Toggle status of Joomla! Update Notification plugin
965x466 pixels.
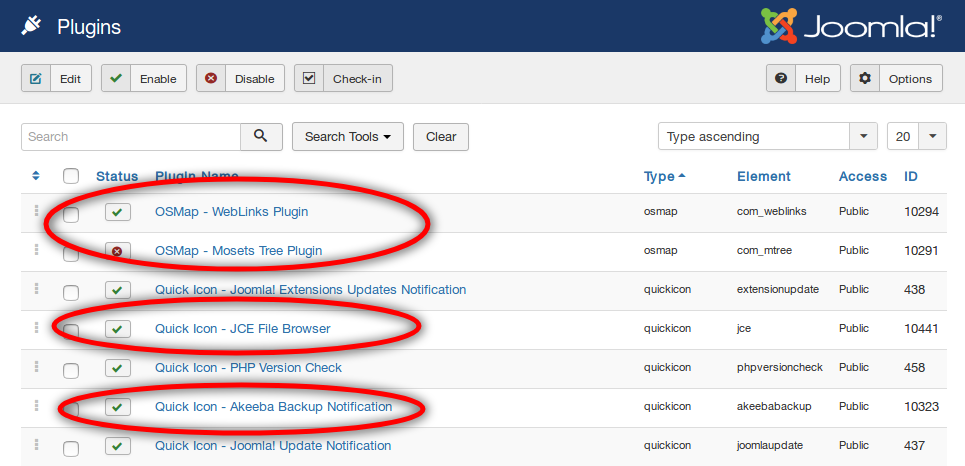[x=118, y=446]
